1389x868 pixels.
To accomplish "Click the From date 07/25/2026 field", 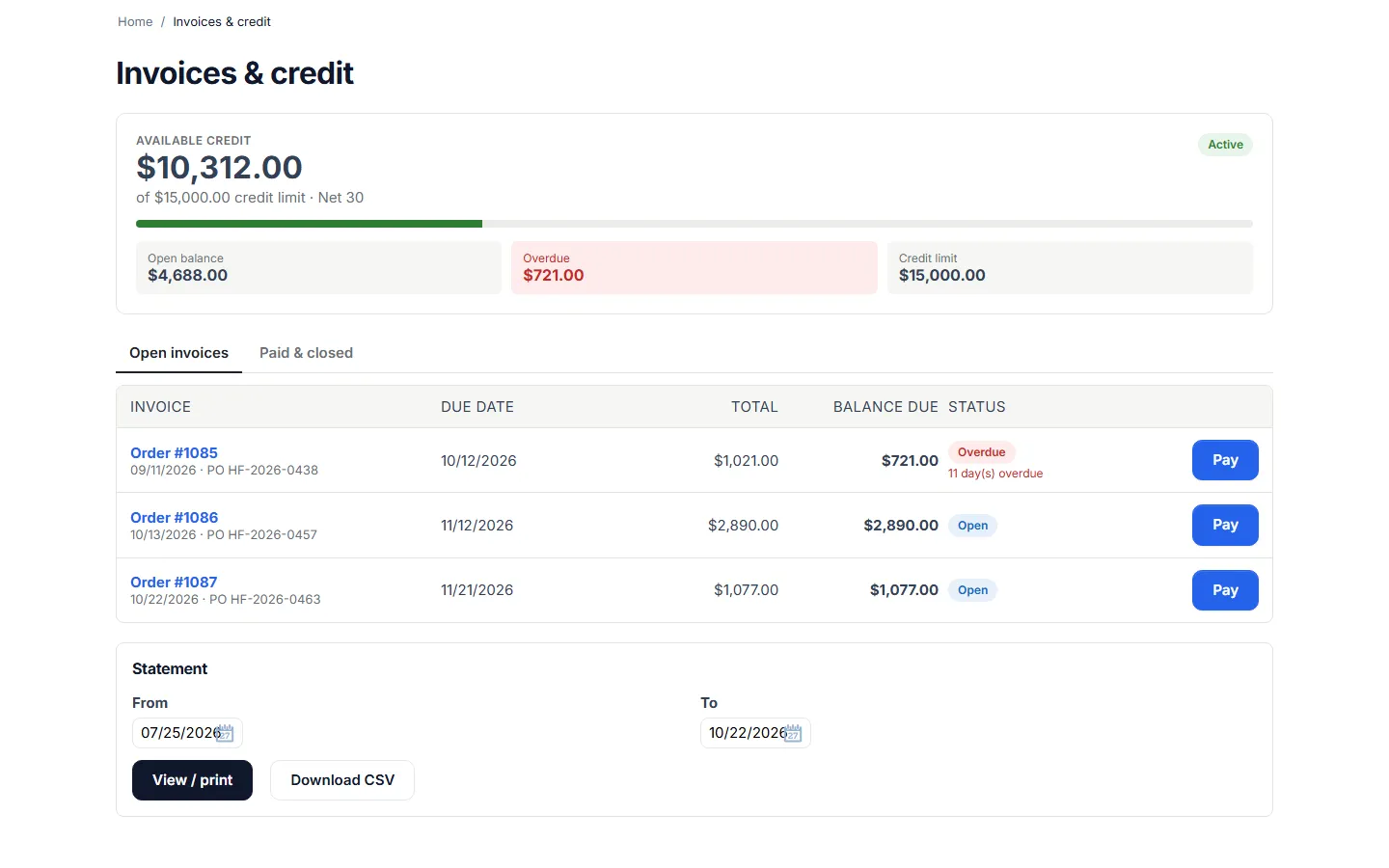I will pos(187,733).
